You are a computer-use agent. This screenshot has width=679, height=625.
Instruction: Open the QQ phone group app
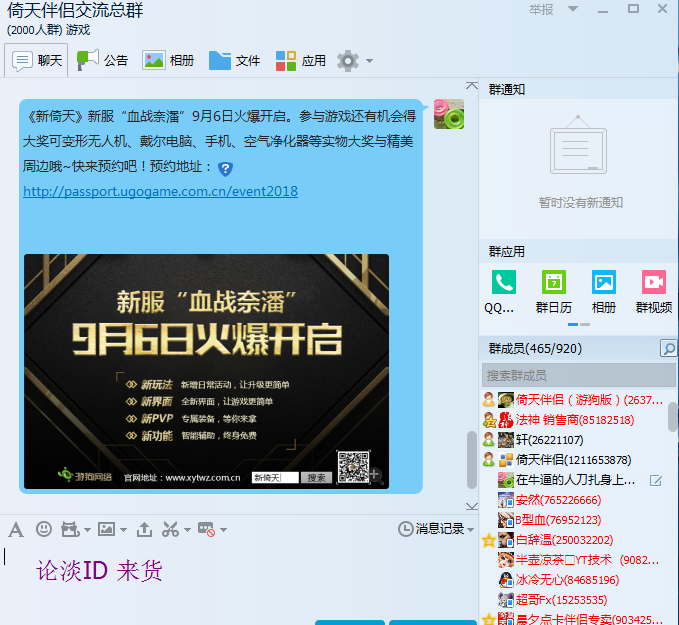tap(504, 282)
